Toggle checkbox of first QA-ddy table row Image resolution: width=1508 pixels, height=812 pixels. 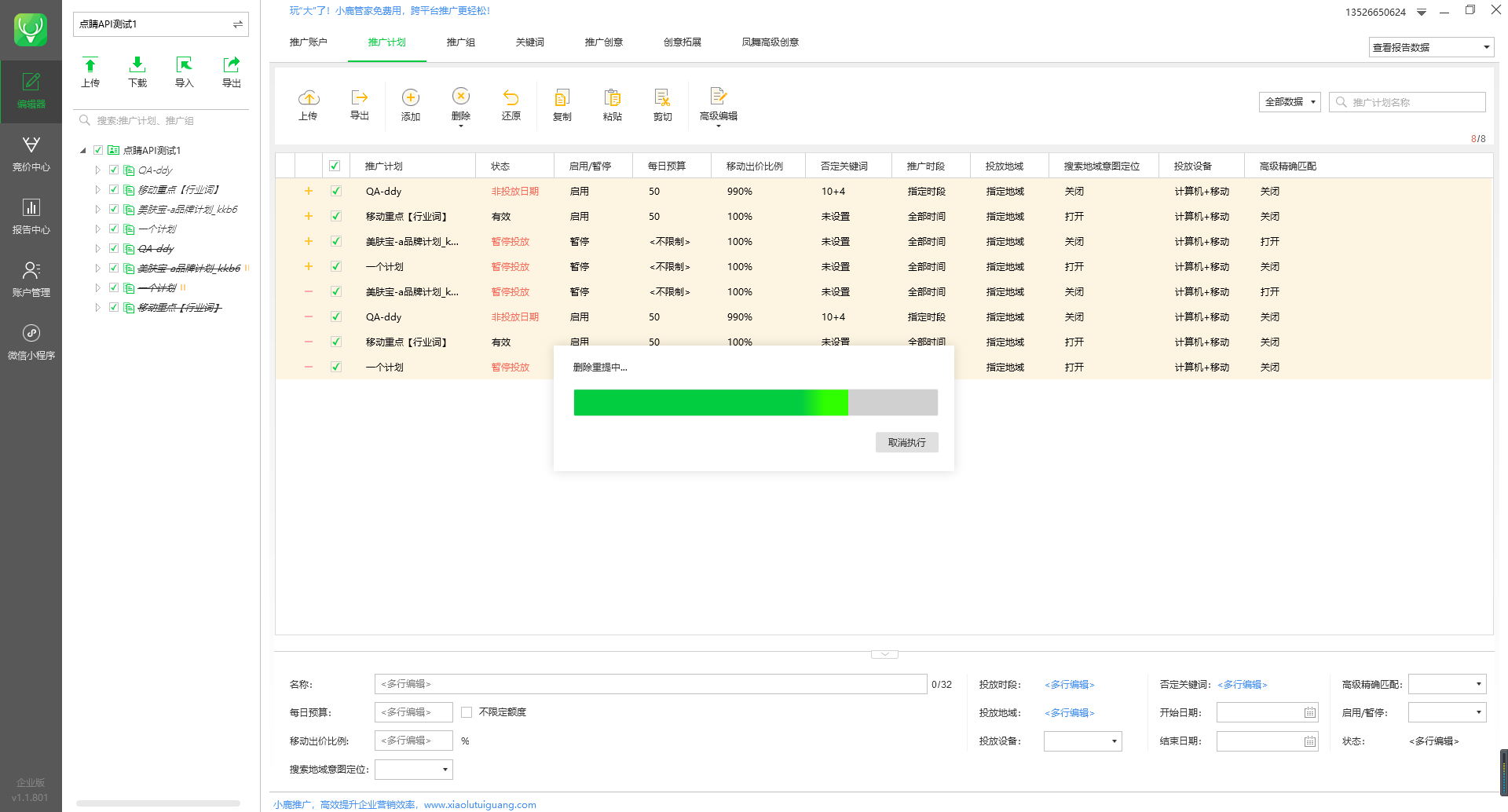click(x=336, y=191)
